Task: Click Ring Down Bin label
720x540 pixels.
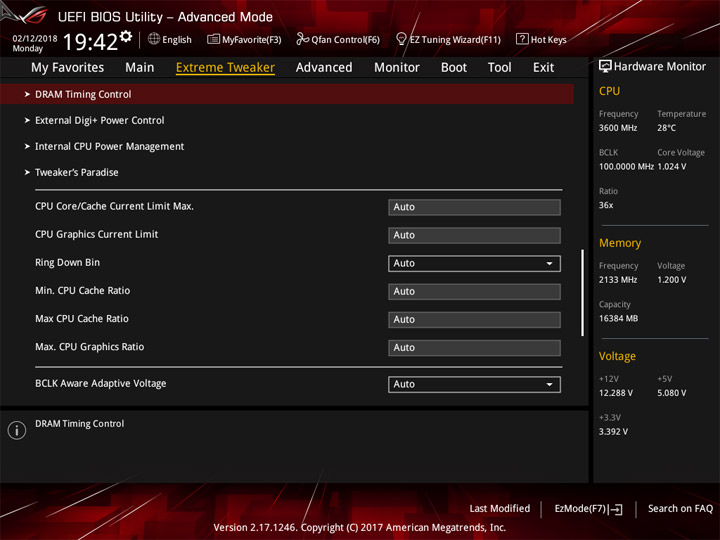Action: coord(68,263)
